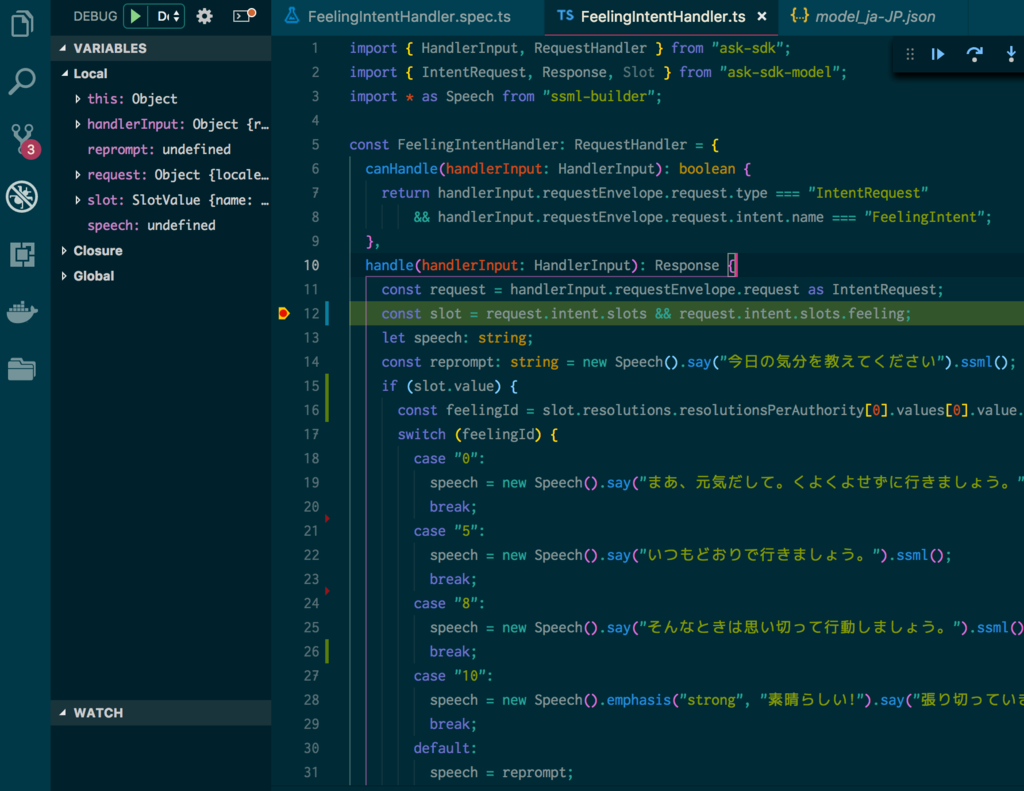This screenshot has width=1024, height=791.
Task: Open the Docker whale icon view
Action: (x=22, y=312)
